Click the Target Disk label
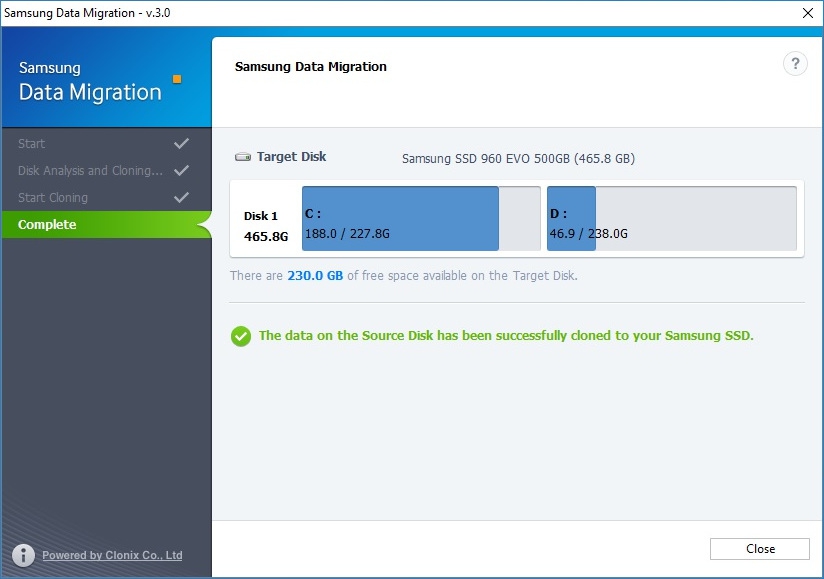The width and height of the screenshot is (824, 579). click(291, 157)
